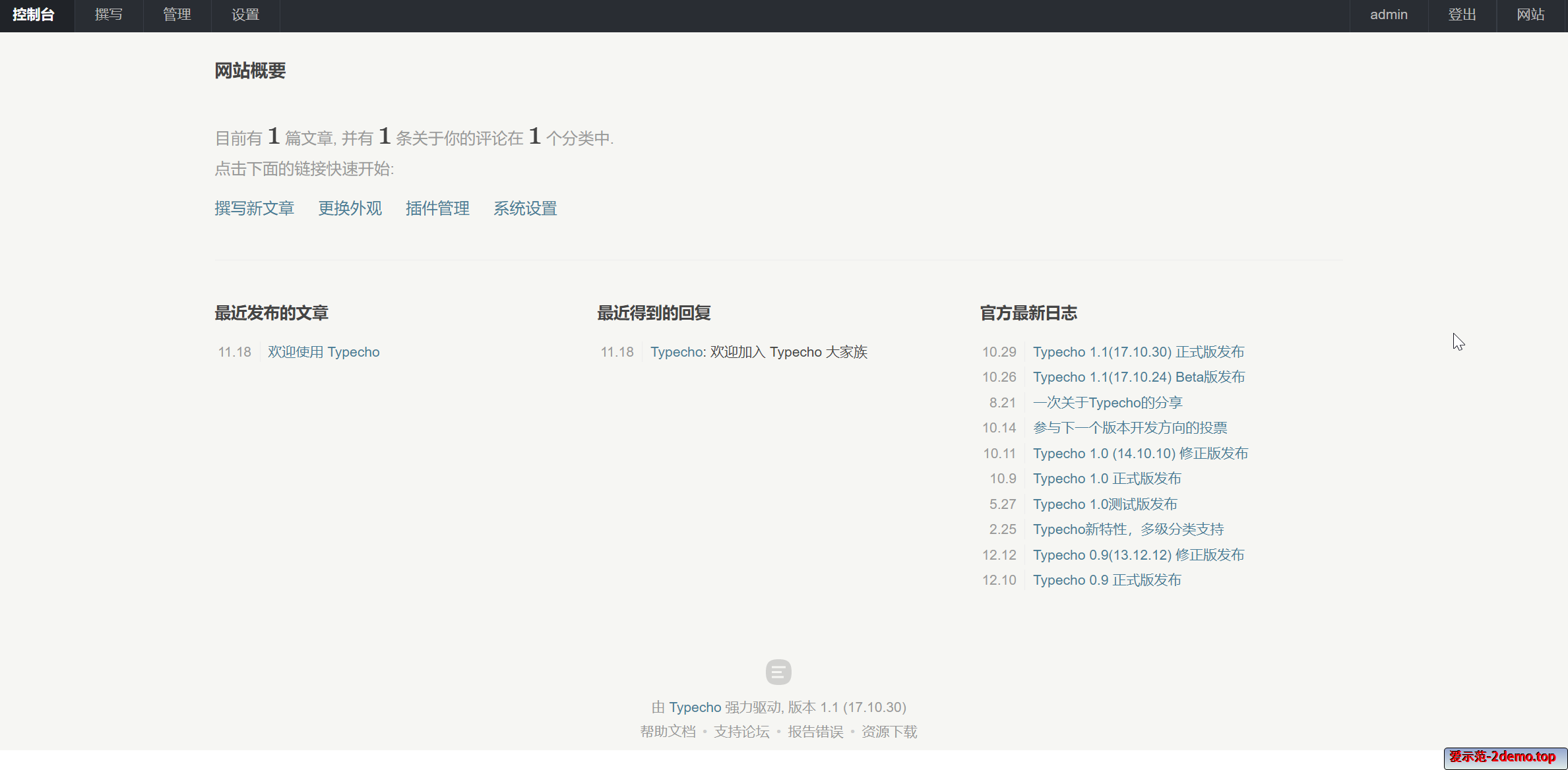This screenshot has width=1568, height=770.
Task: Open 系统设置 quick link
Action: (525, 208)
